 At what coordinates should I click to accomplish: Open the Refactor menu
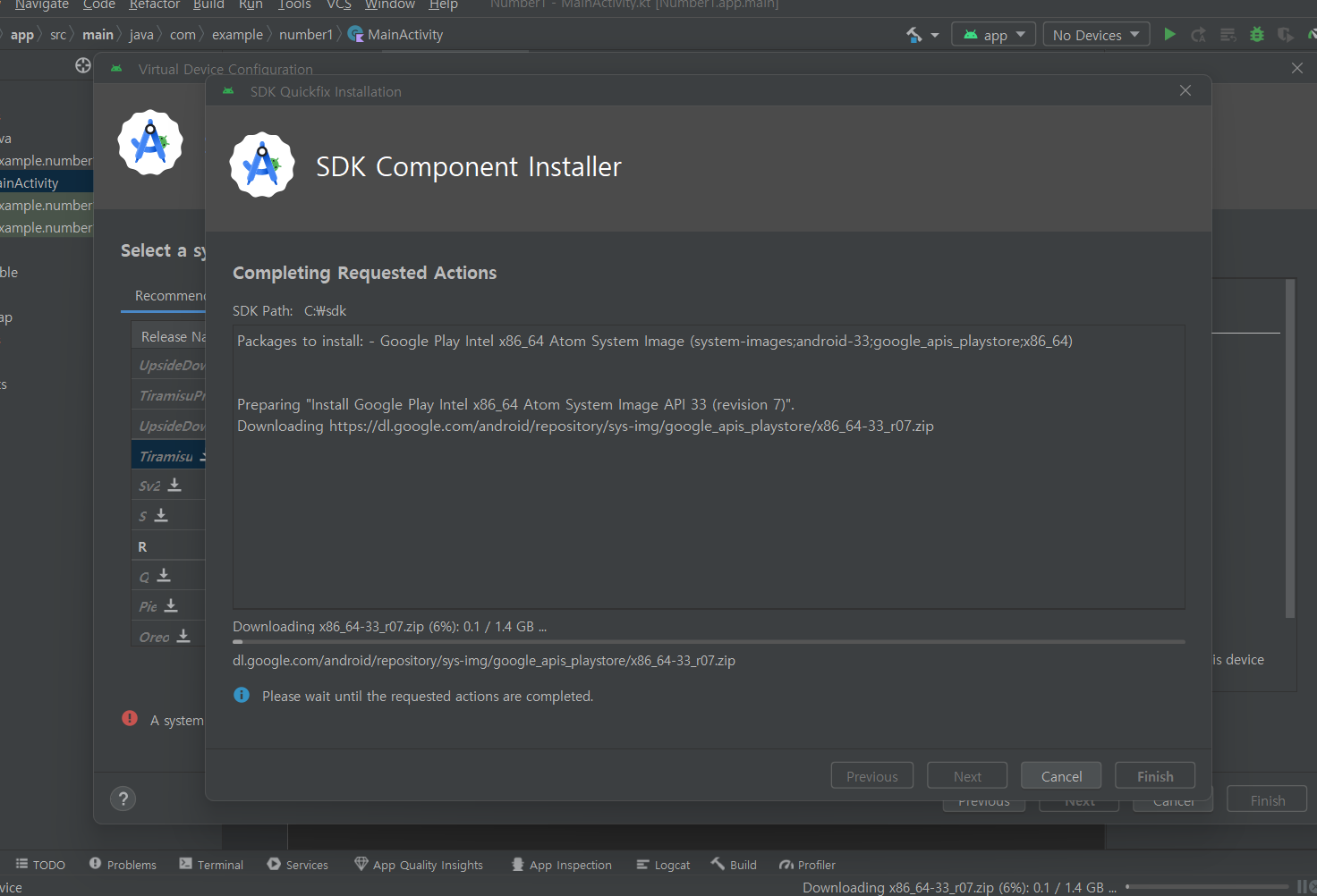(155, 4)
